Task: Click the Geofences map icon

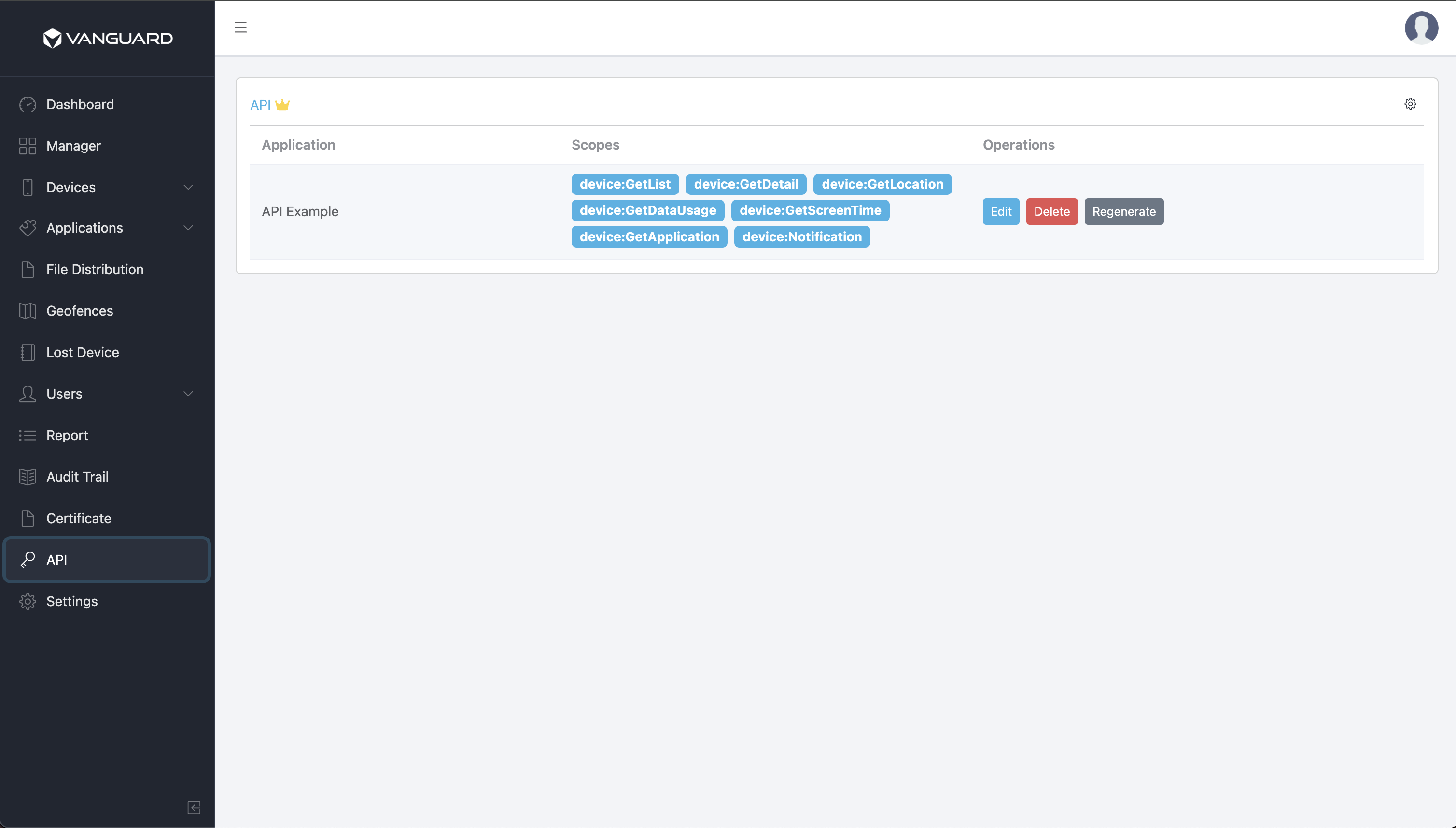Action: click(28, 311)
